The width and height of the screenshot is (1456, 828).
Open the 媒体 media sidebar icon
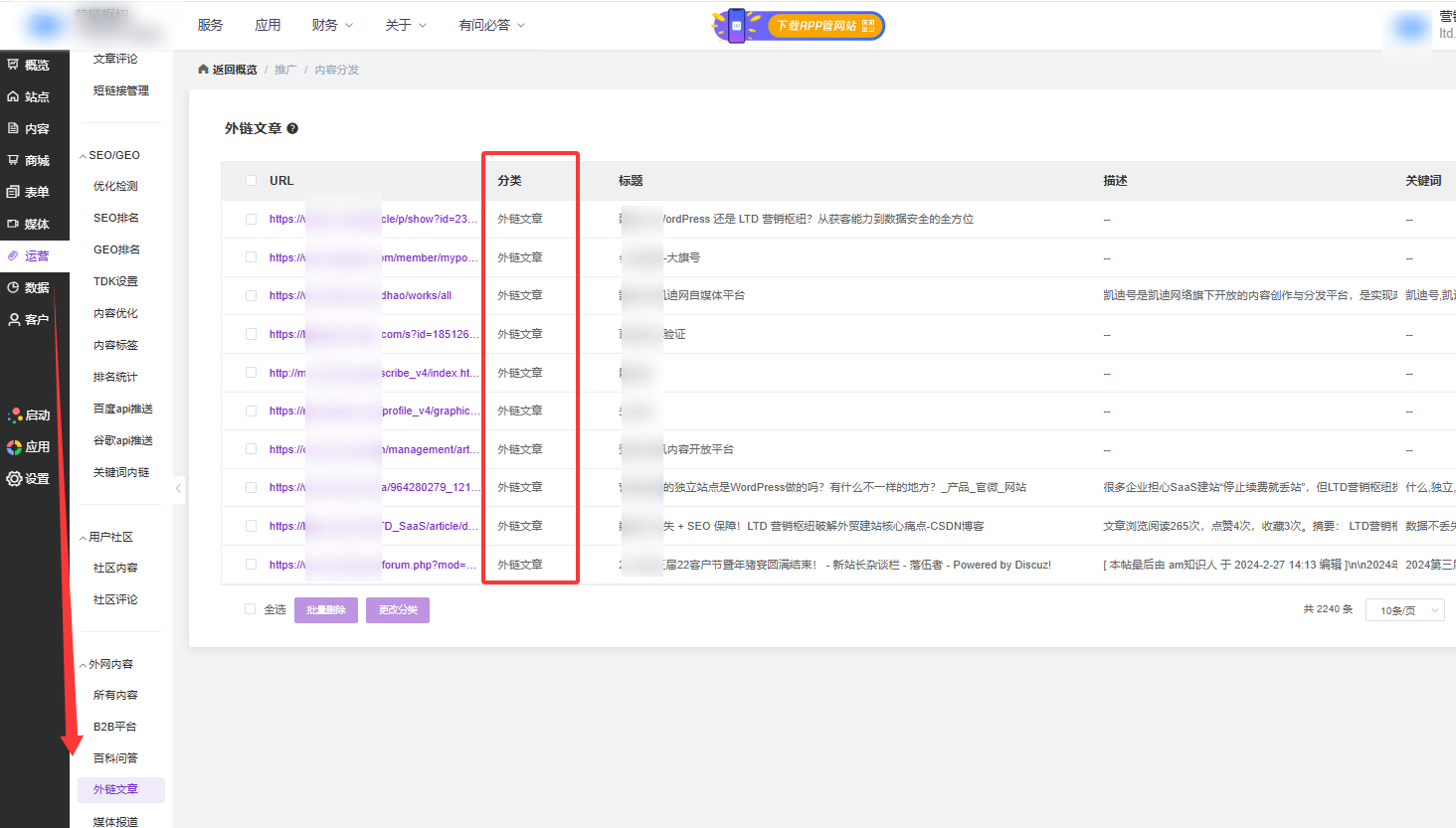[13, 224]
